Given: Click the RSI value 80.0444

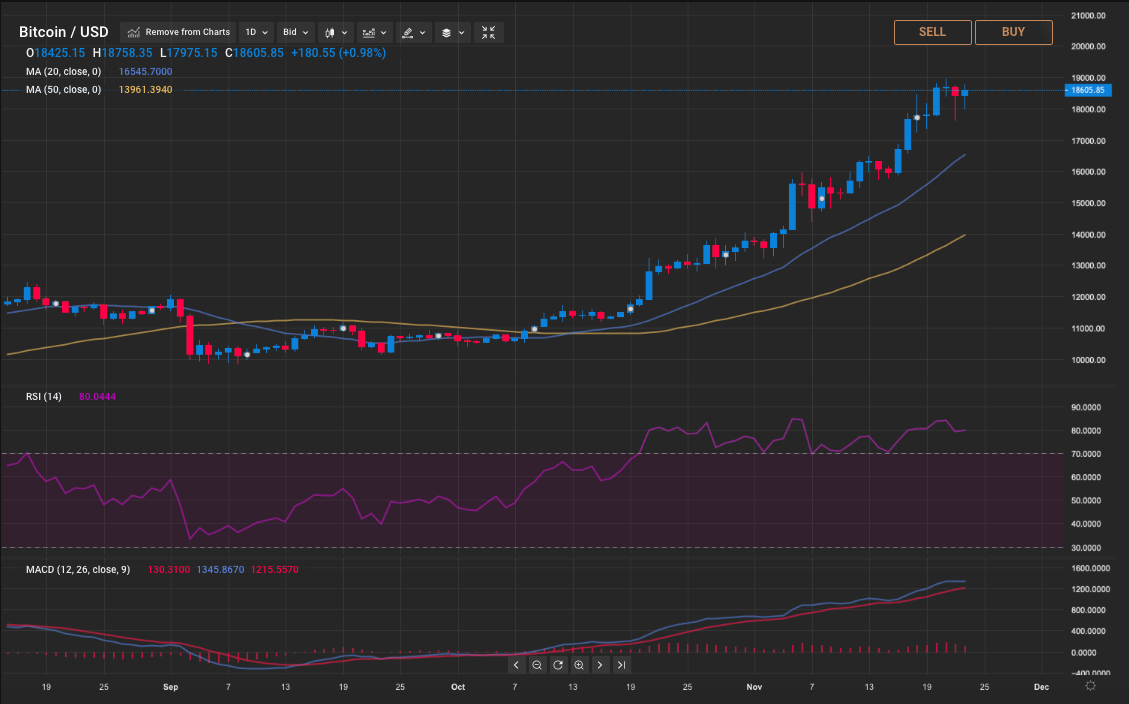Looking at the screenshot, I should point(97,397).
